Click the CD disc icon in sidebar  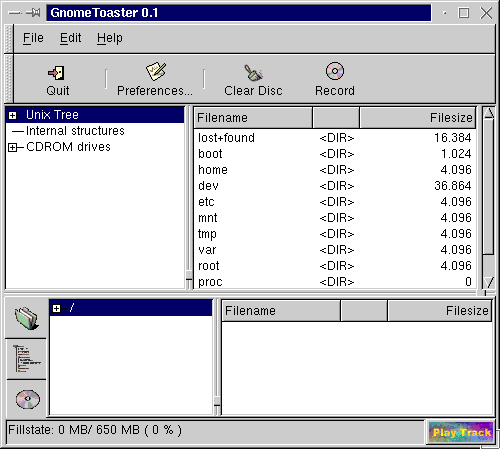[x=27, y=399]
